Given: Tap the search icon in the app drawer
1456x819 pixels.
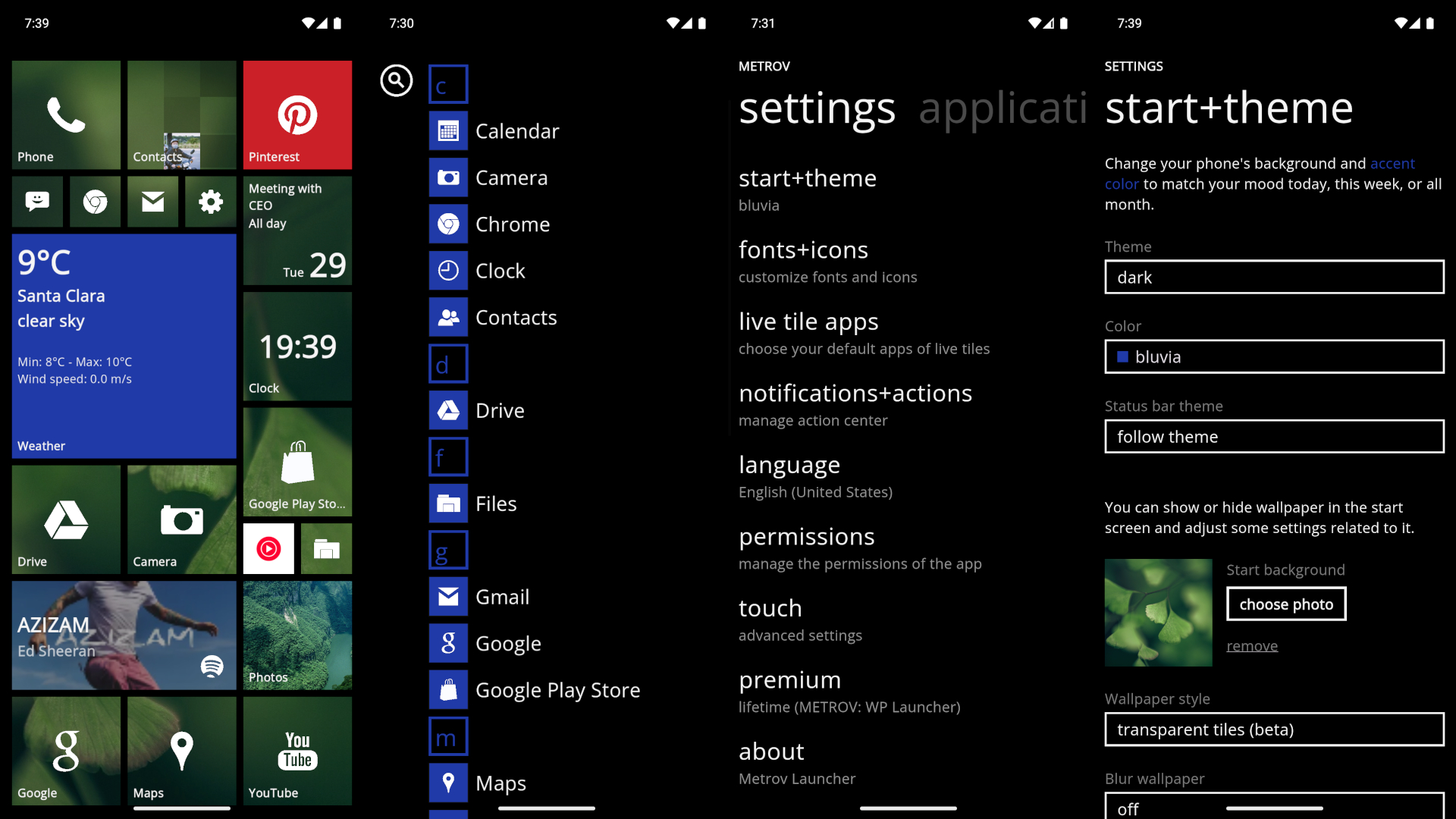Looking at the screenshot, I should pos(397,80).
